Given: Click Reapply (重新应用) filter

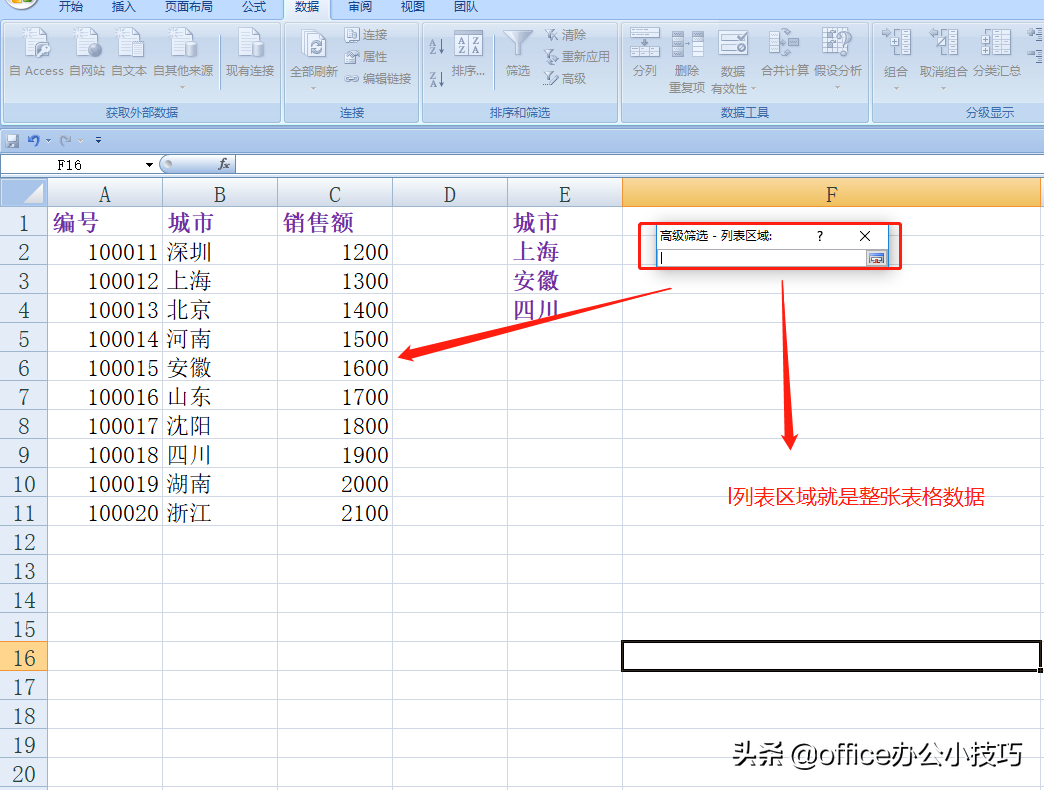Looking at the screenshot, I should click(x=577, y=57).
